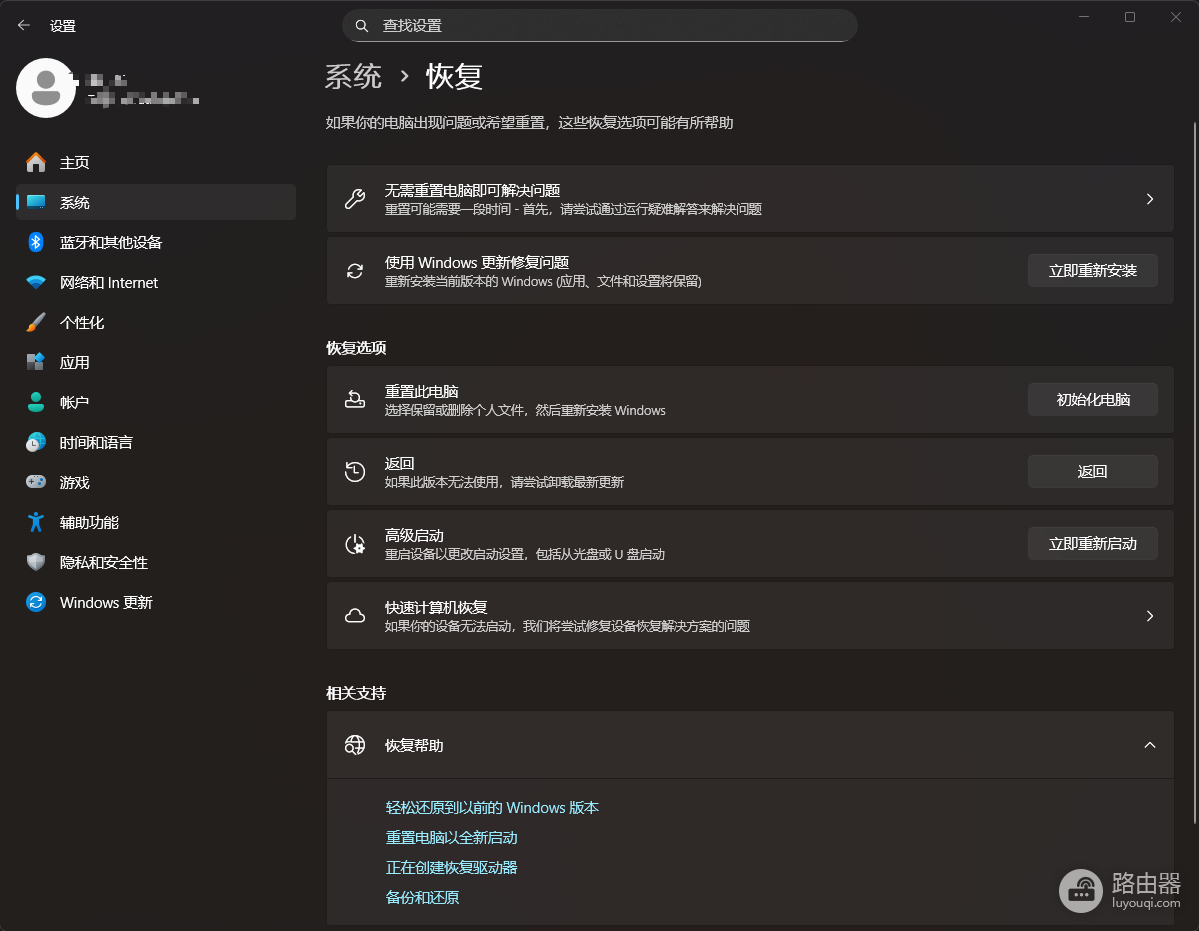The image size is (1199, 931).
Task: Select 蓝牙和其他设备 in the sidebar
Action: tap(156, 242)
